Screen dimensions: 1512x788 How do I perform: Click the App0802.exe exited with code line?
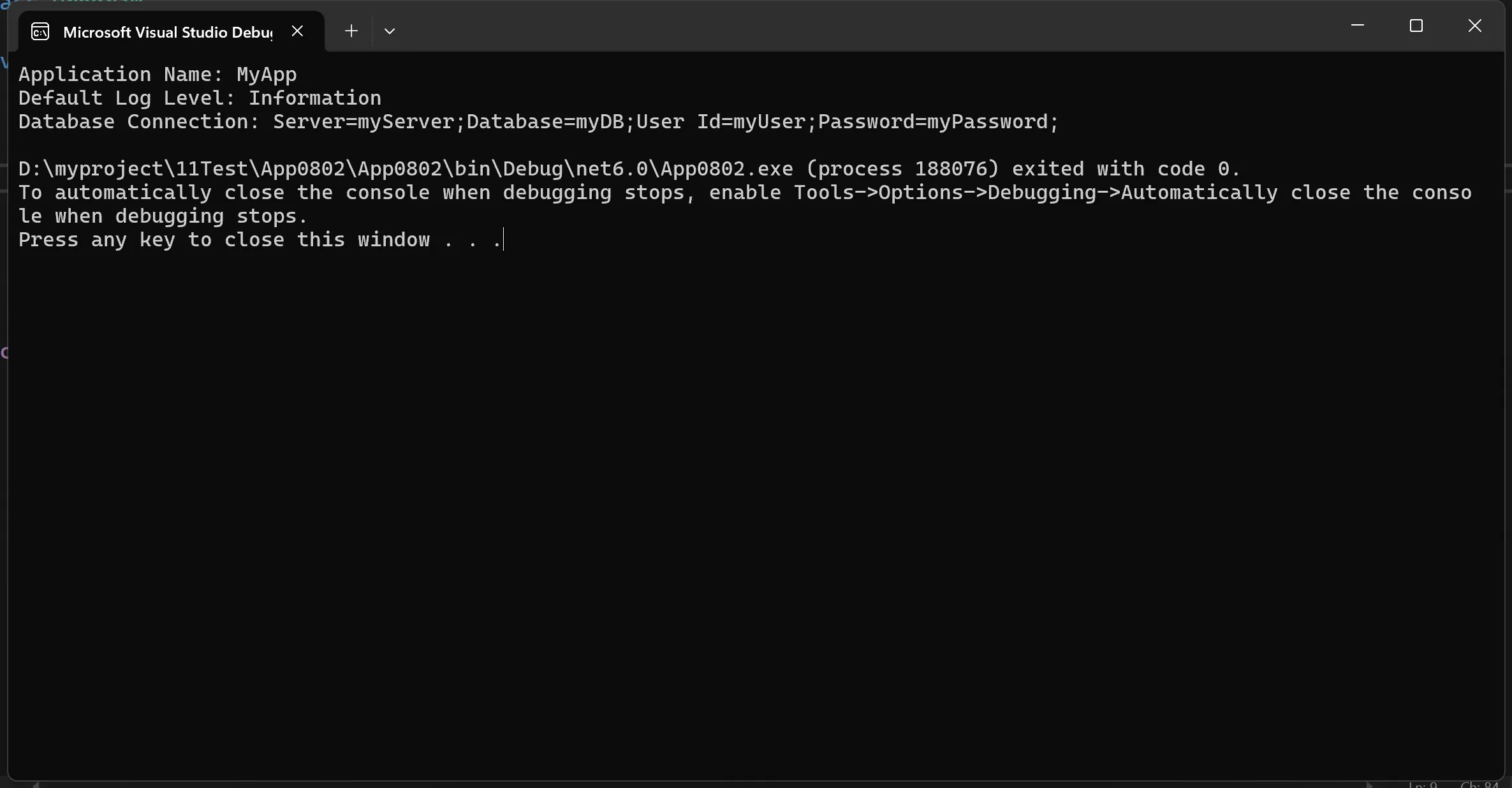pyautogui.click(x=629, y=169)
